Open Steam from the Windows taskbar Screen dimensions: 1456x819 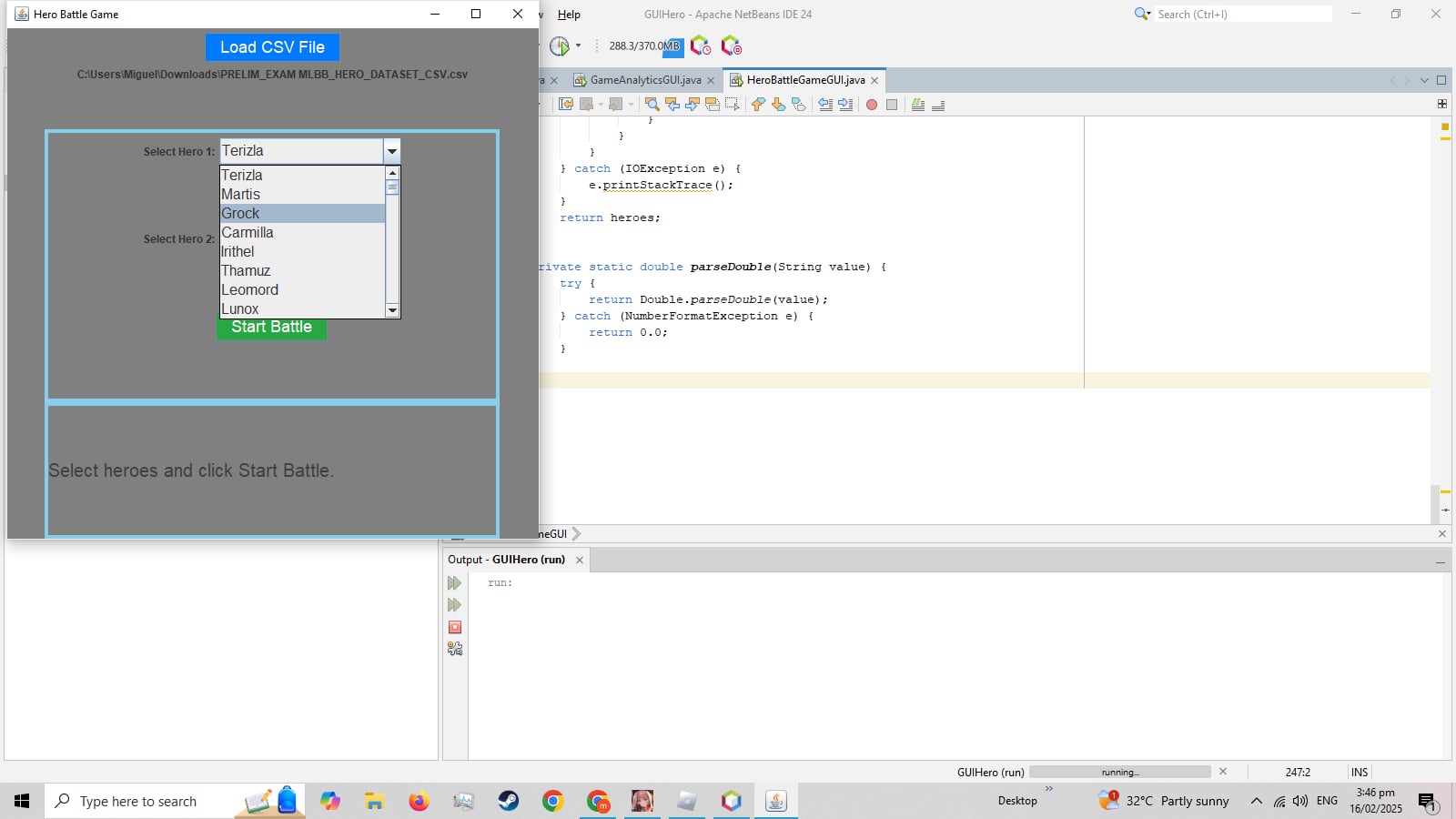click(509, 801)
